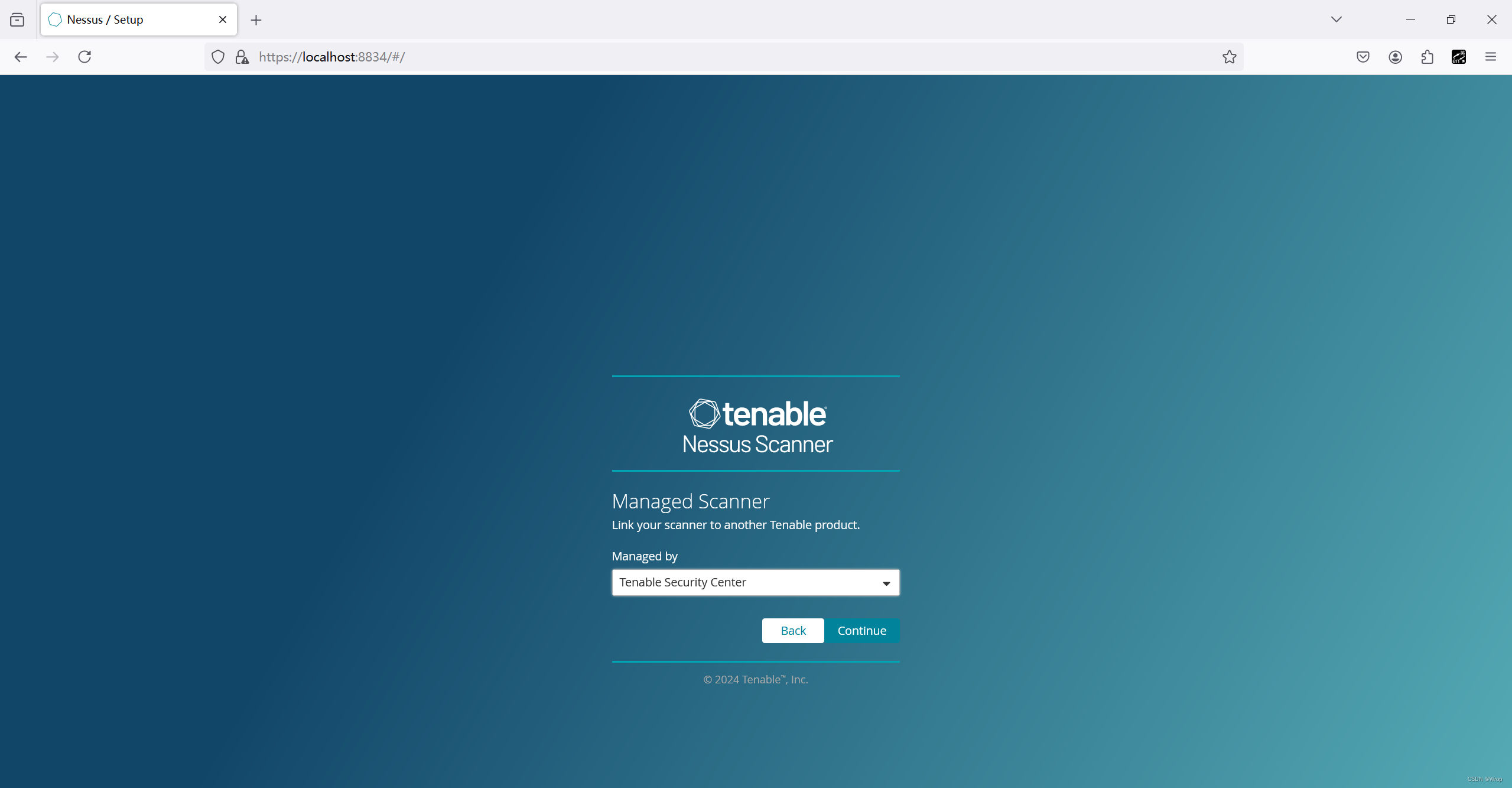
Task: Open the Firefox hamburger menu
Action: (x=1491, y=57)
